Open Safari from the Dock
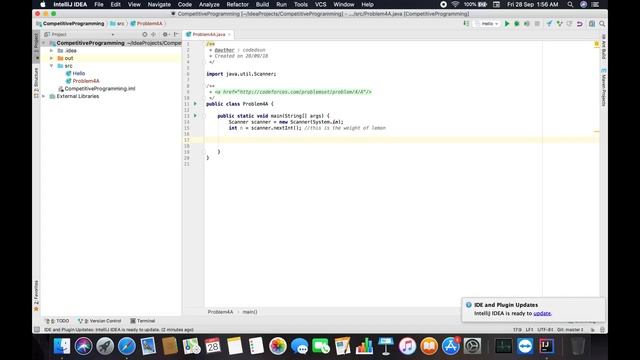This screenshot has height=360, width=640. [x=127, y=346]
